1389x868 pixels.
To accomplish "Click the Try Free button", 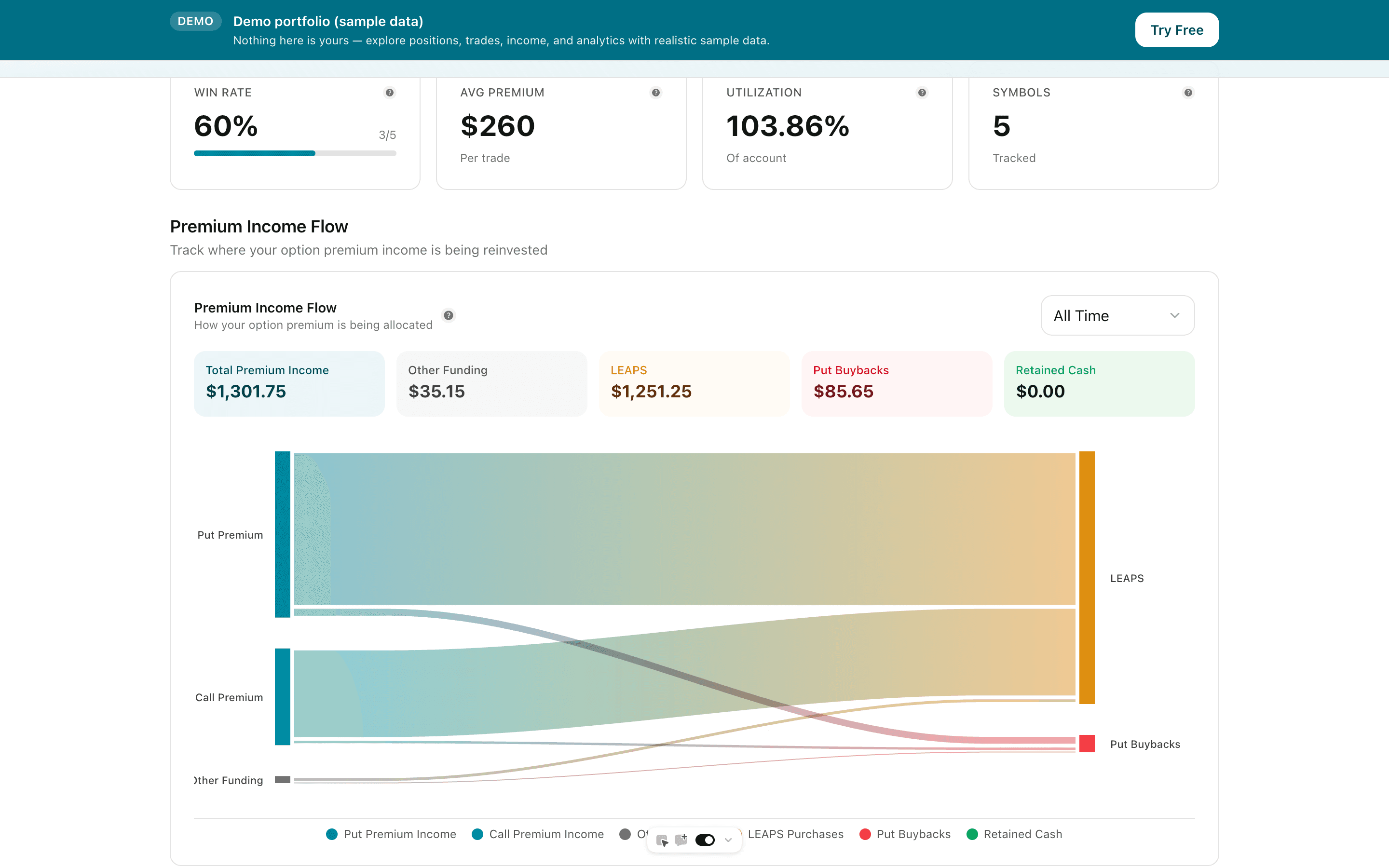I will [x=1177, y=29].
